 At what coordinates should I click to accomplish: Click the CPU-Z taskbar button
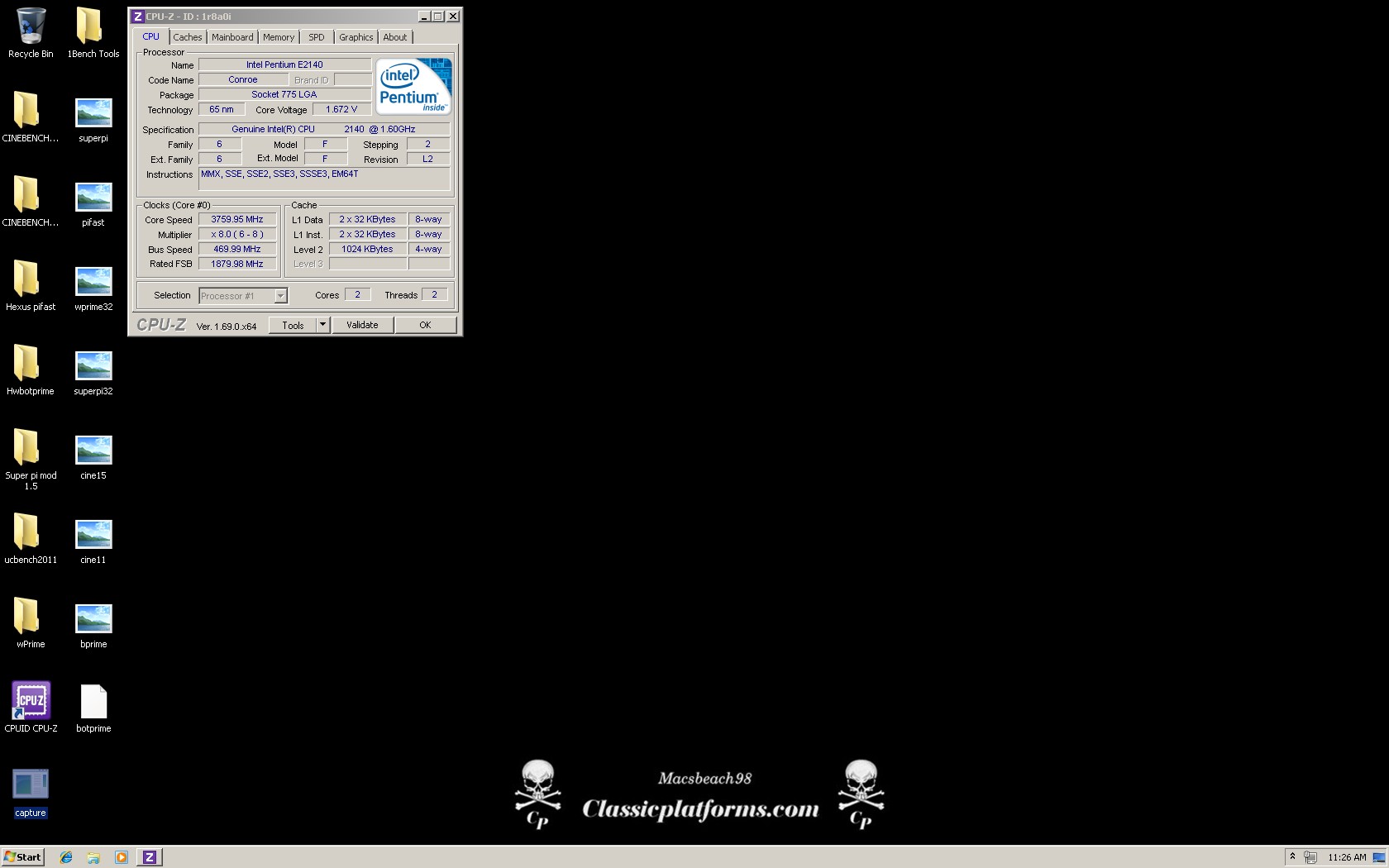pyautogui.click(x=150, y=857)
